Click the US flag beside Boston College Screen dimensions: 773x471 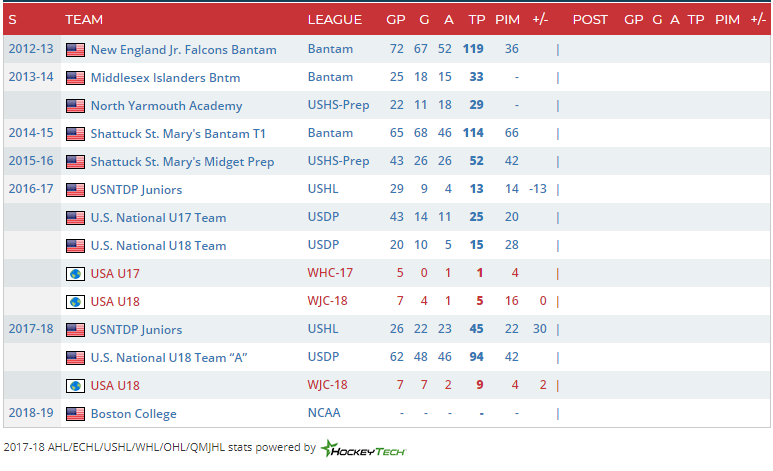(x=75, y=414)
